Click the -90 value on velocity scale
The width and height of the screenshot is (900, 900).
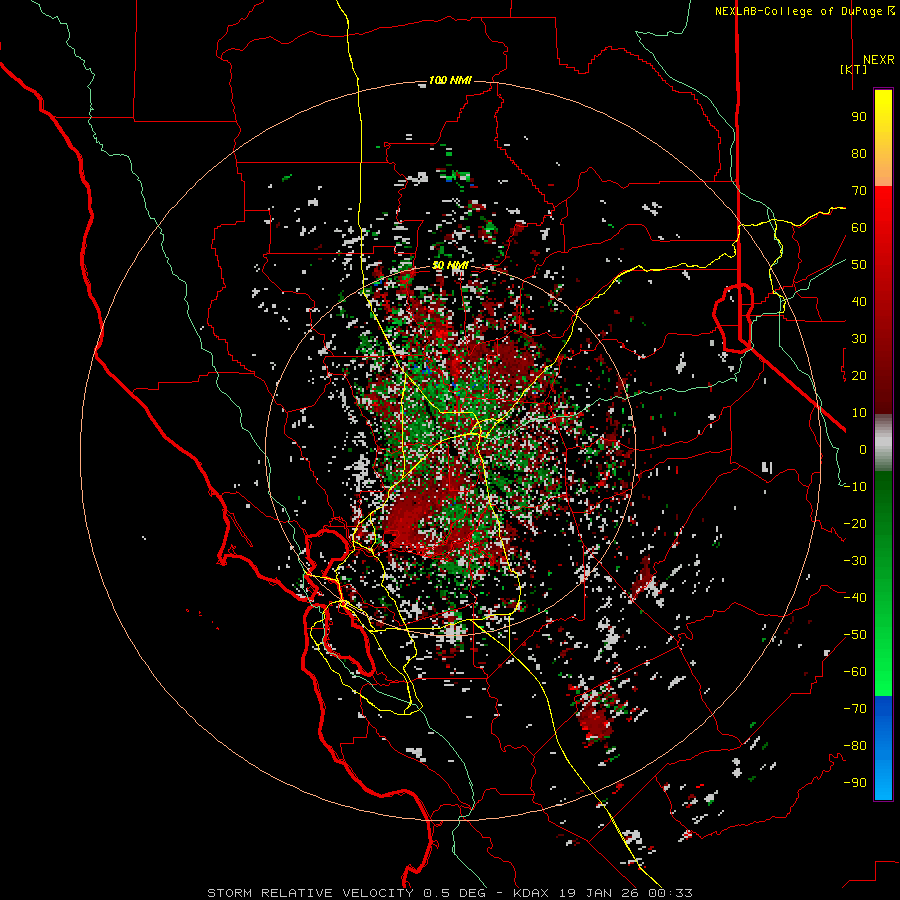coord(855,783)
